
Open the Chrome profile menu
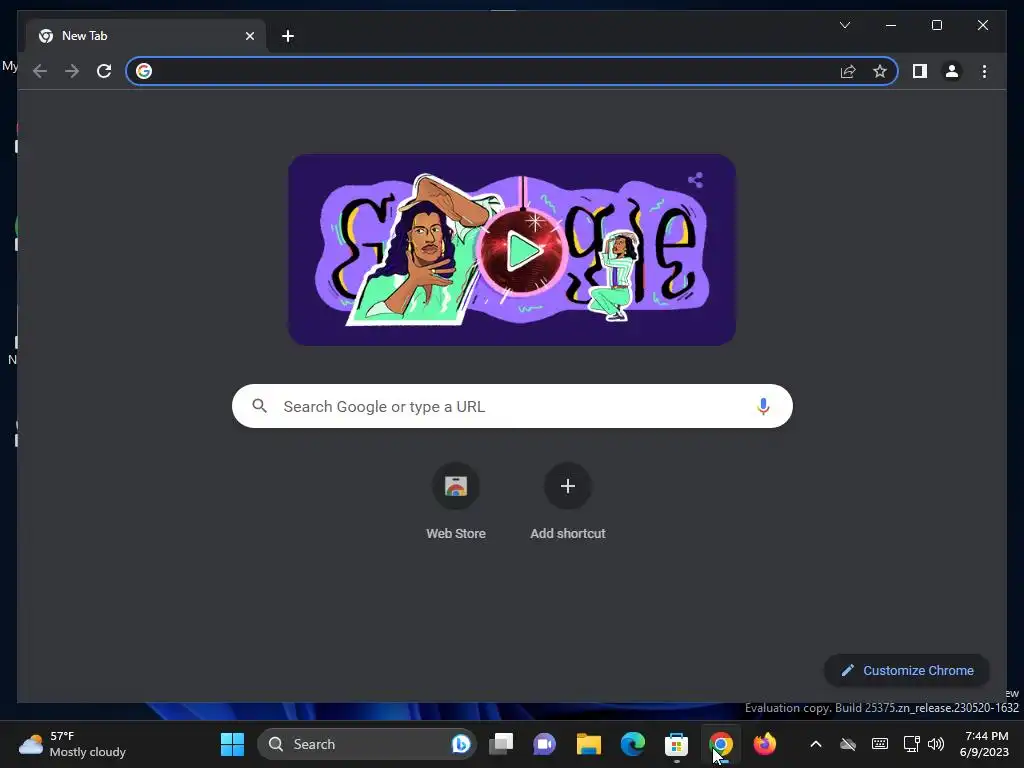[x=952, y=71]
